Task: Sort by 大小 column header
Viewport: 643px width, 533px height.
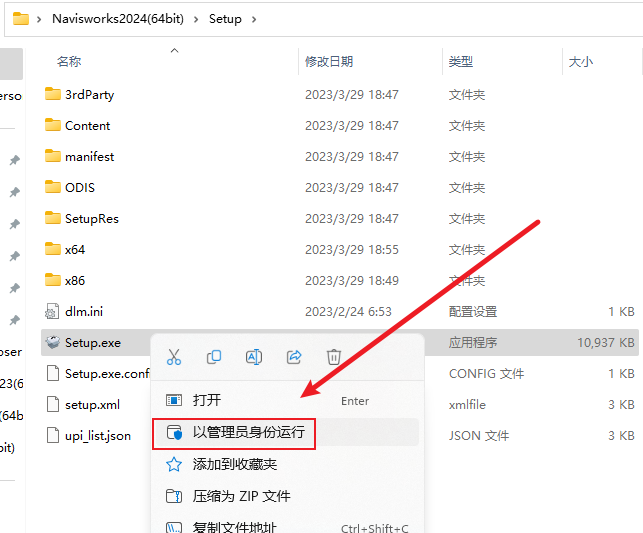Action: click(x=581, y=62)
